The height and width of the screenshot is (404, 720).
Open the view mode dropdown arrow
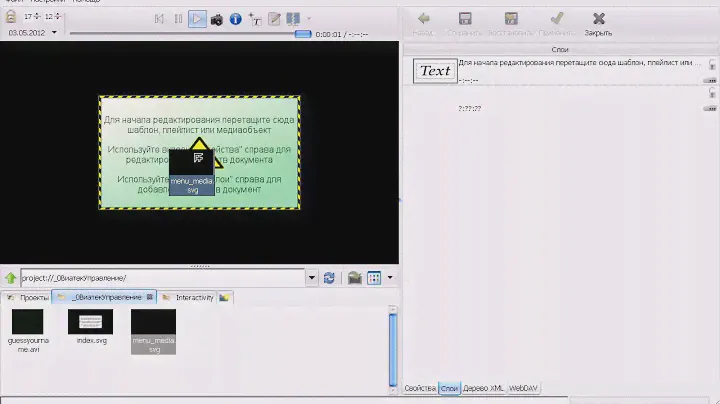390,278
